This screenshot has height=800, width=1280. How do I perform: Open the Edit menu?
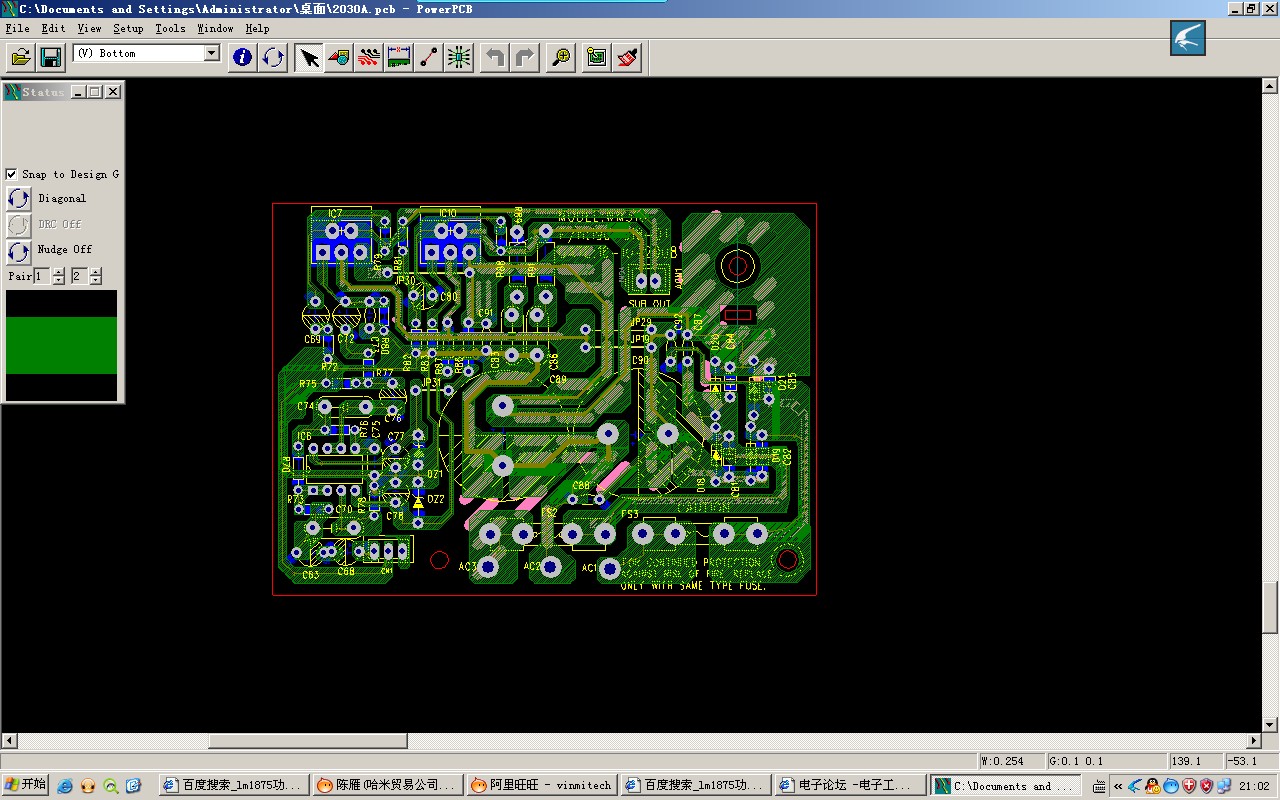[53, 28]
